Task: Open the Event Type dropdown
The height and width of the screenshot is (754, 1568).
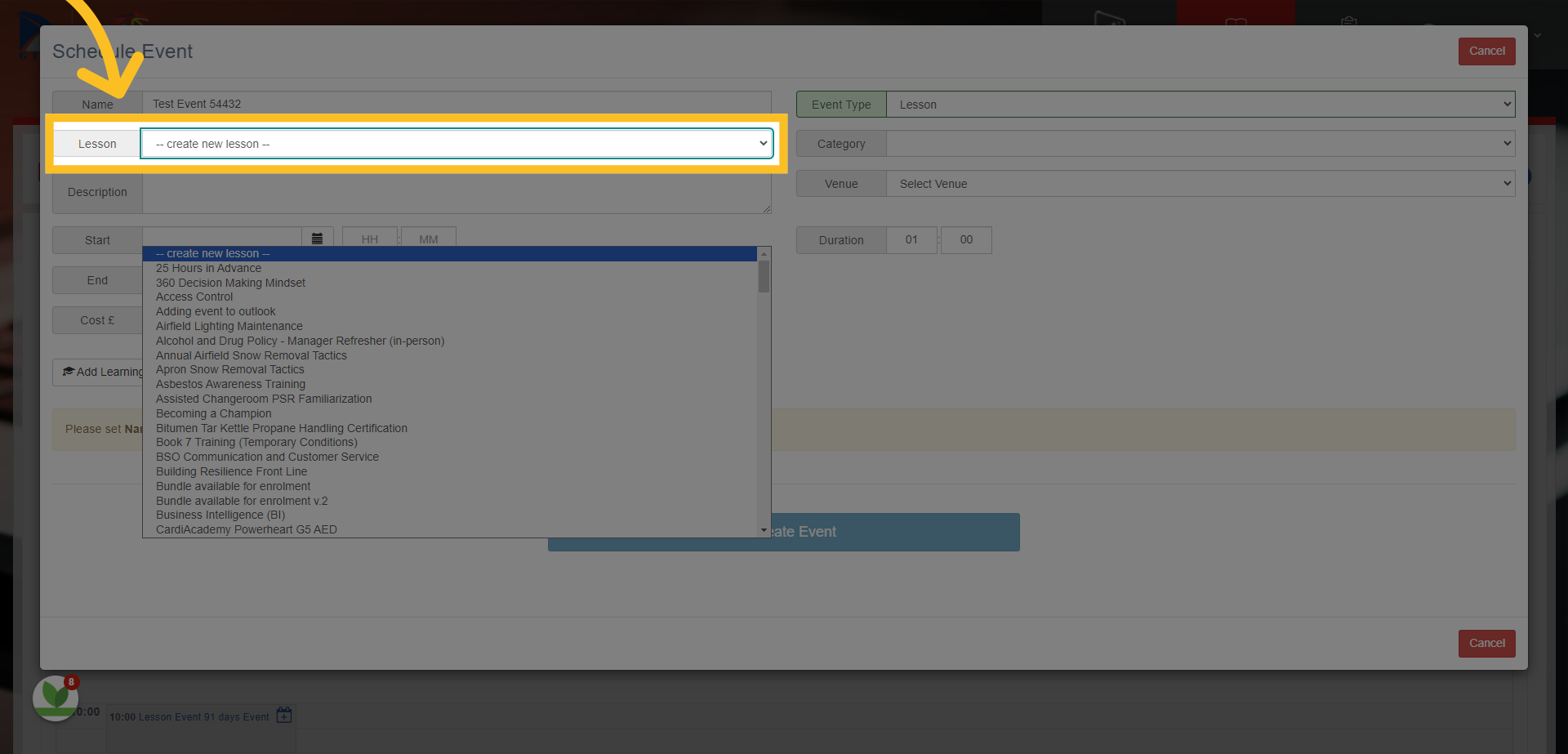Action: (1200, 105)
